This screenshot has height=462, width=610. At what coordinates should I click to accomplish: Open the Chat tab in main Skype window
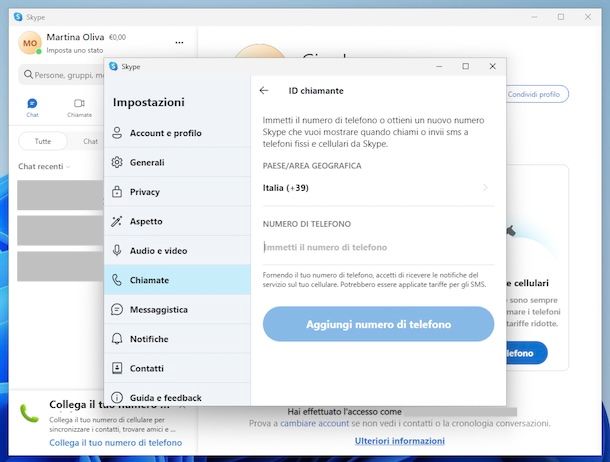[32, 107]
